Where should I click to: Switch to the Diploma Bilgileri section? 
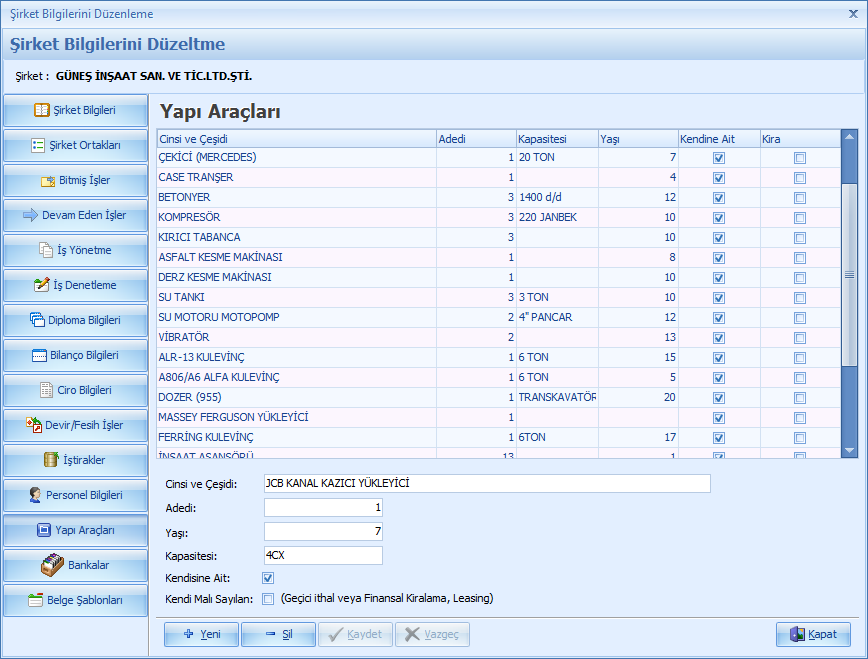[75, 320]
